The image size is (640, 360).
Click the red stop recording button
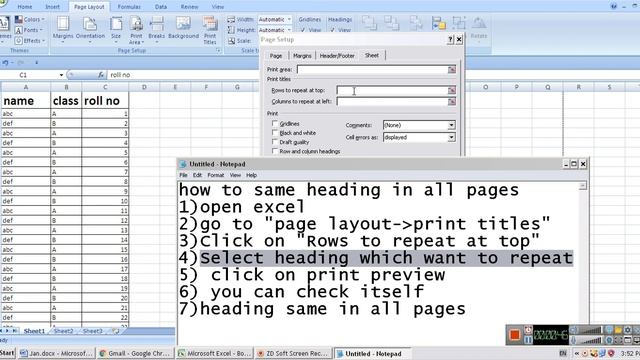514,335
